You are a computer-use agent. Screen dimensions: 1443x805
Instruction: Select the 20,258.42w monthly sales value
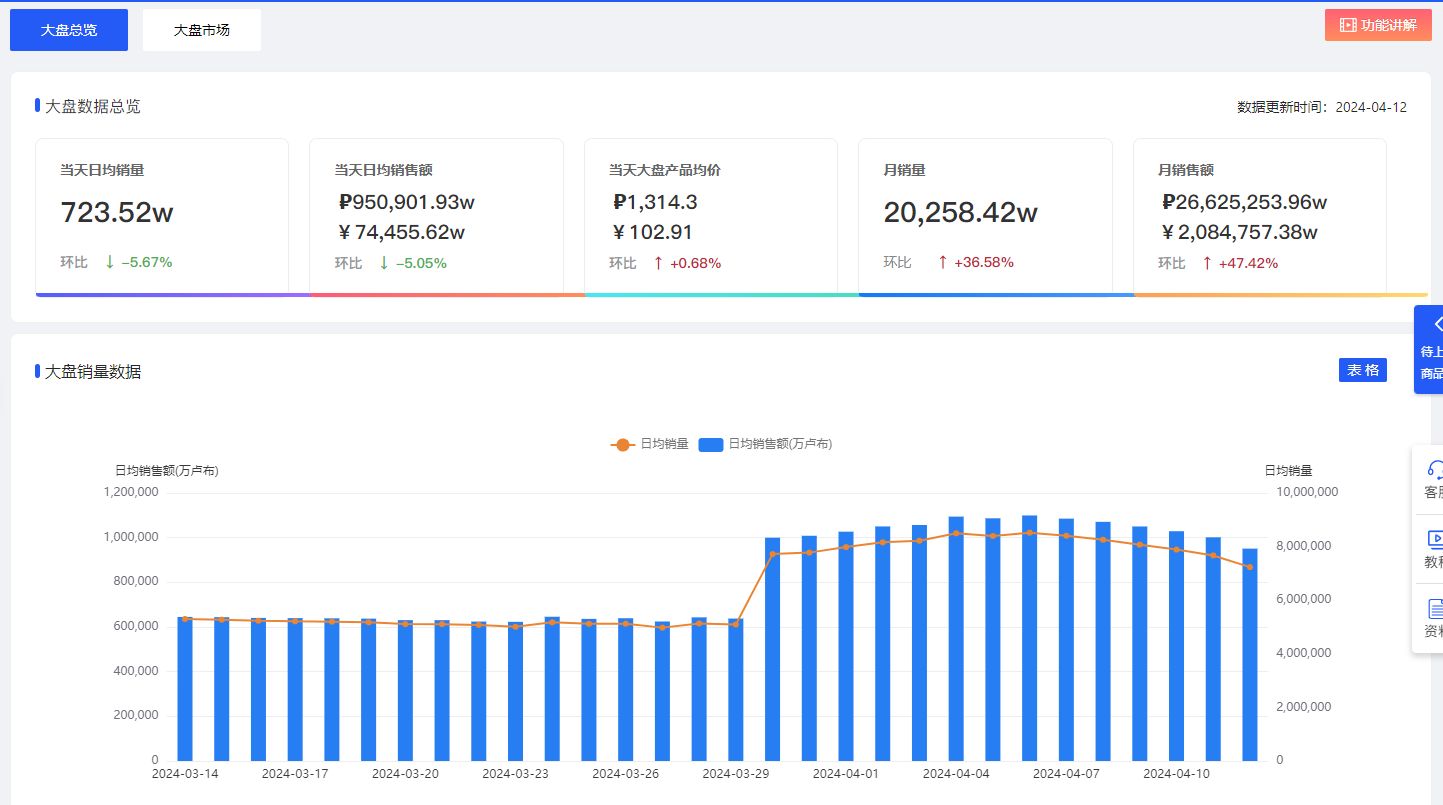(961, 213)
